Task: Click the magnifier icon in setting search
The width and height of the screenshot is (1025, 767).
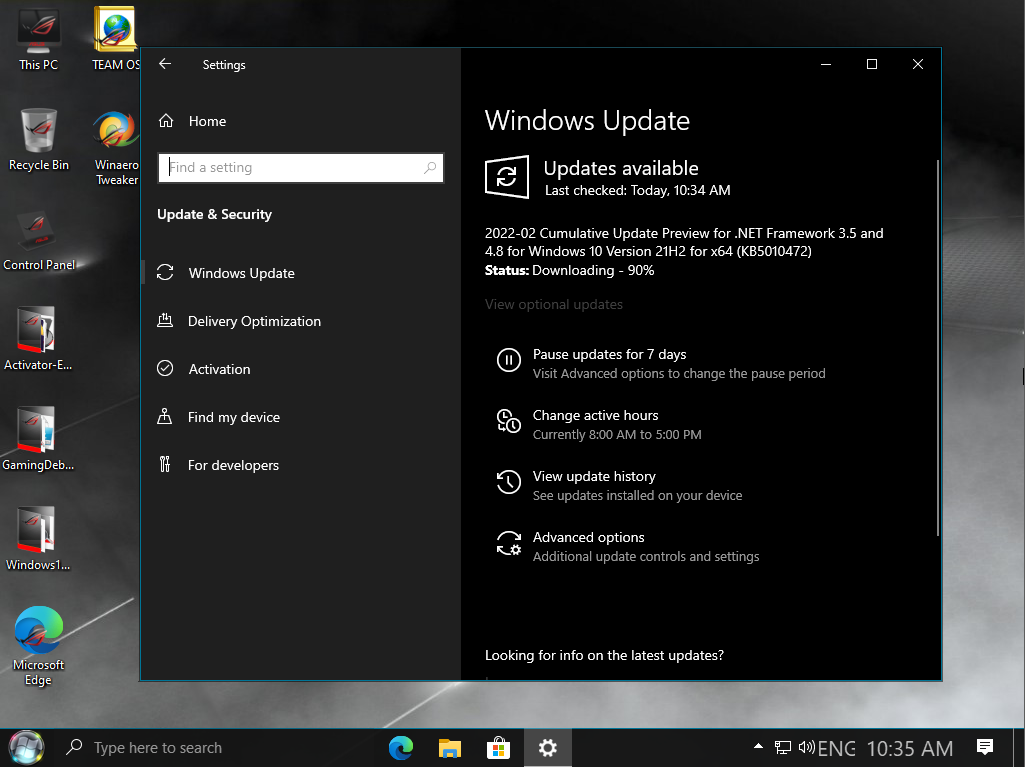Action: click(x=429, y=167)
